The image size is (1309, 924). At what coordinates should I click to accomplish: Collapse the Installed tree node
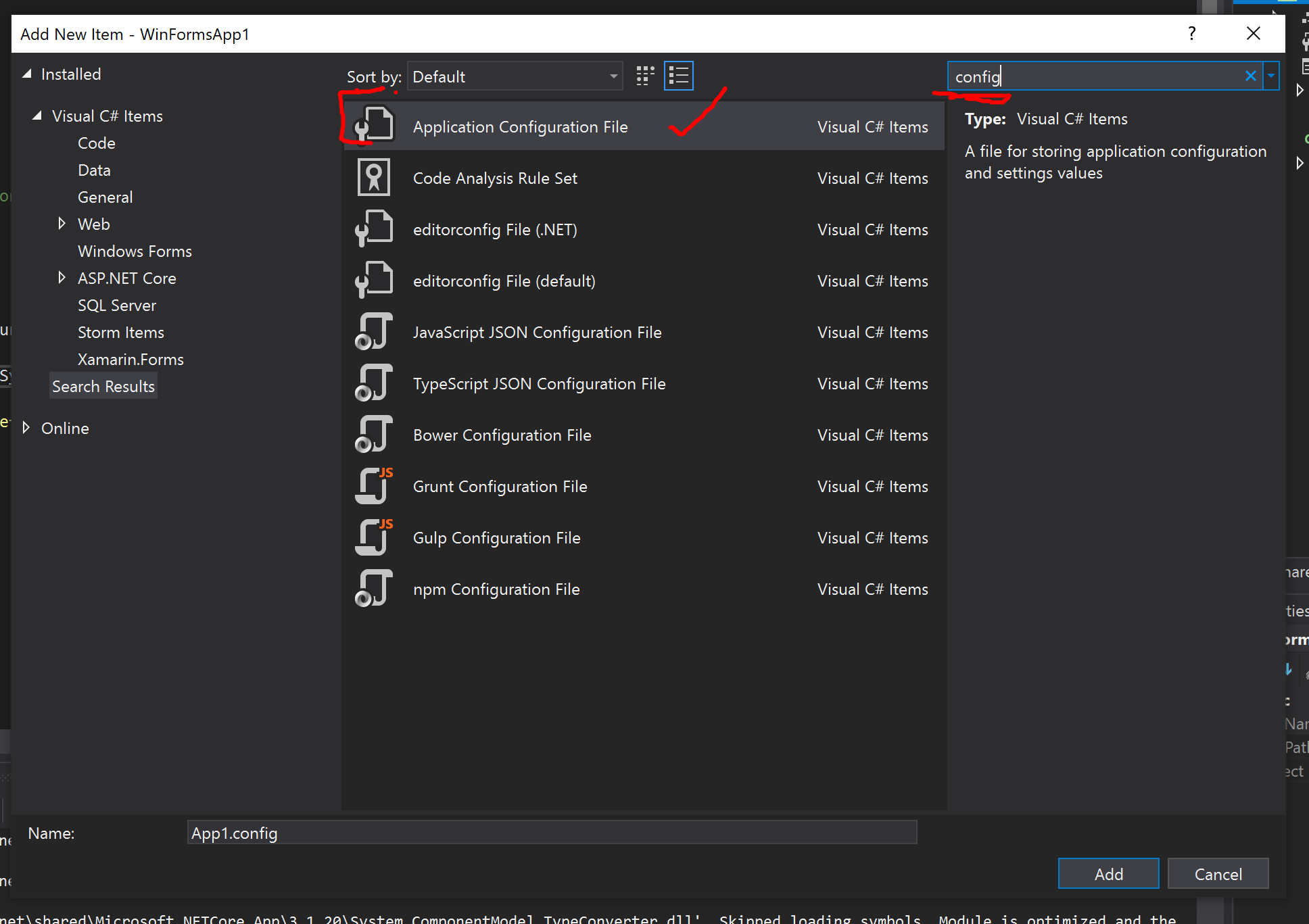(x=27, y=74)
